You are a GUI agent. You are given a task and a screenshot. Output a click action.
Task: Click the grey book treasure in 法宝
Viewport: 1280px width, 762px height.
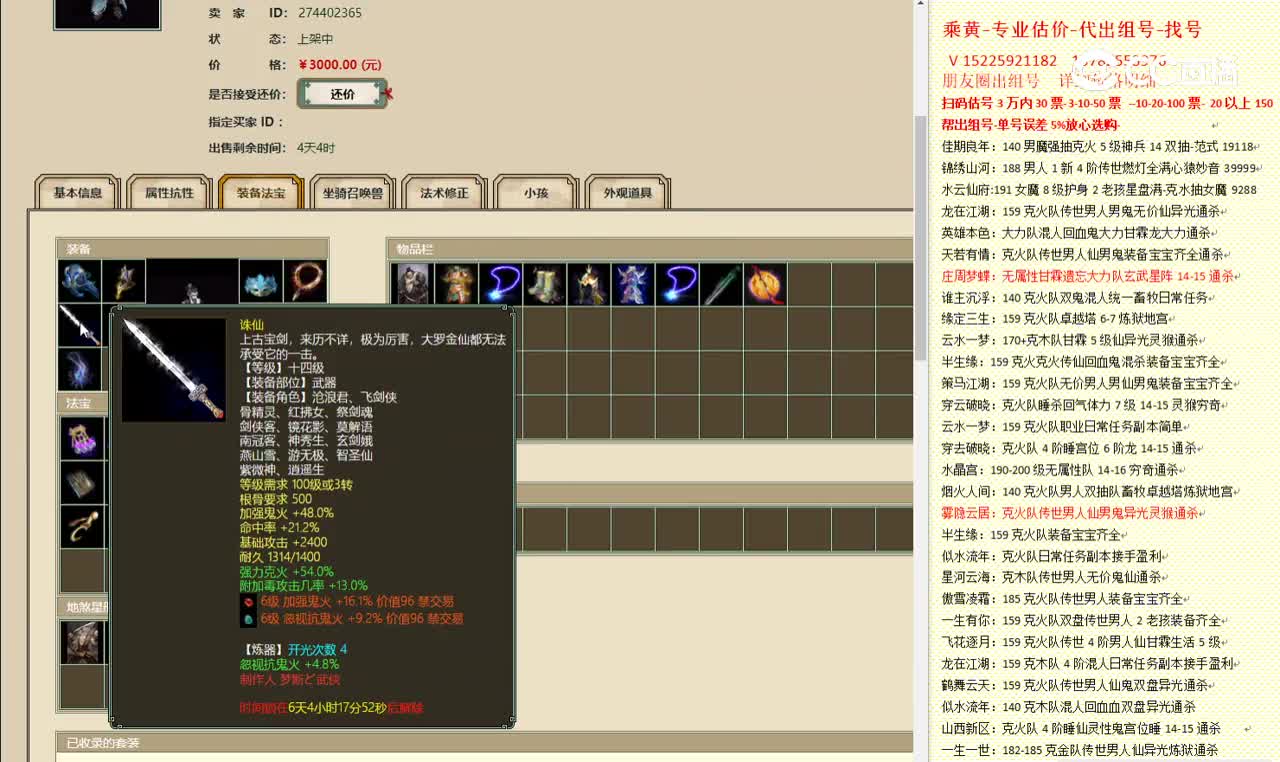pos(82,483)
